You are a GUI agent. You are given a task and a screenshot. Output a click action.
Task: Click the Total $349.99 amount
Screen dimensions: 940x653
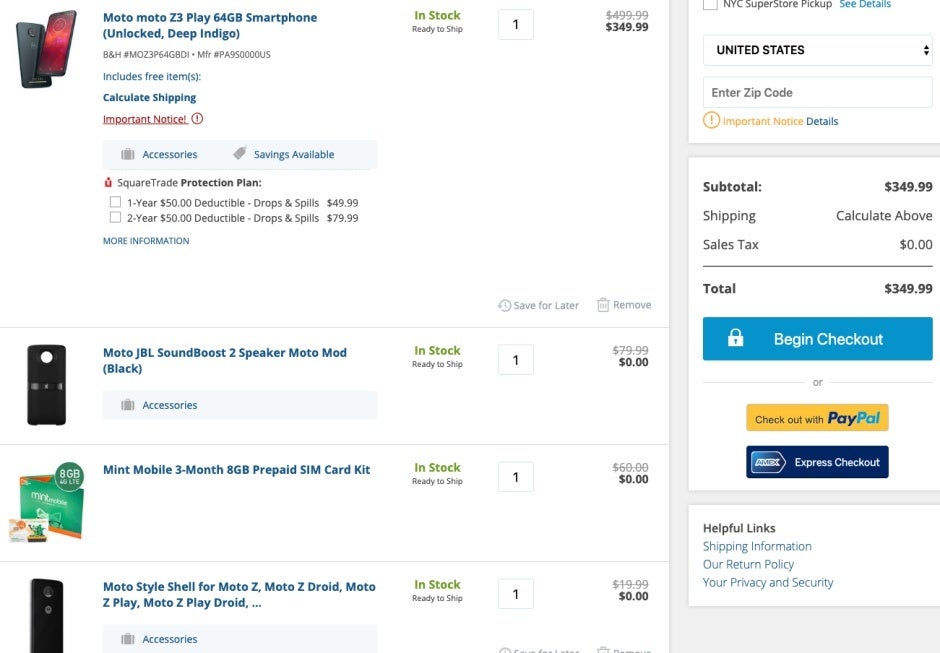pos(908,288)
